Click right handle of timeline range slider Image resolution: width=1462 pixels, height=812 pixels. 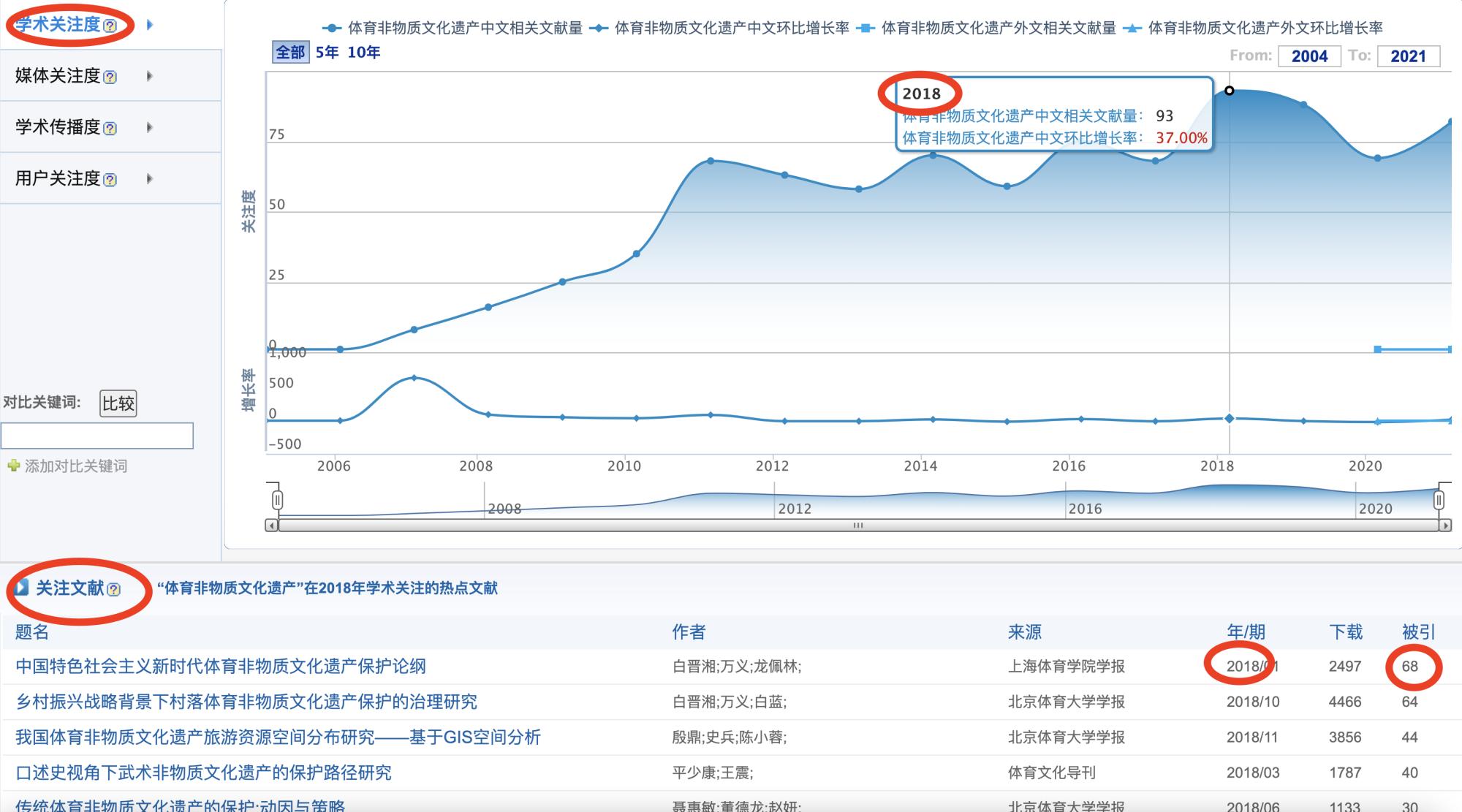coord(1439,501)
